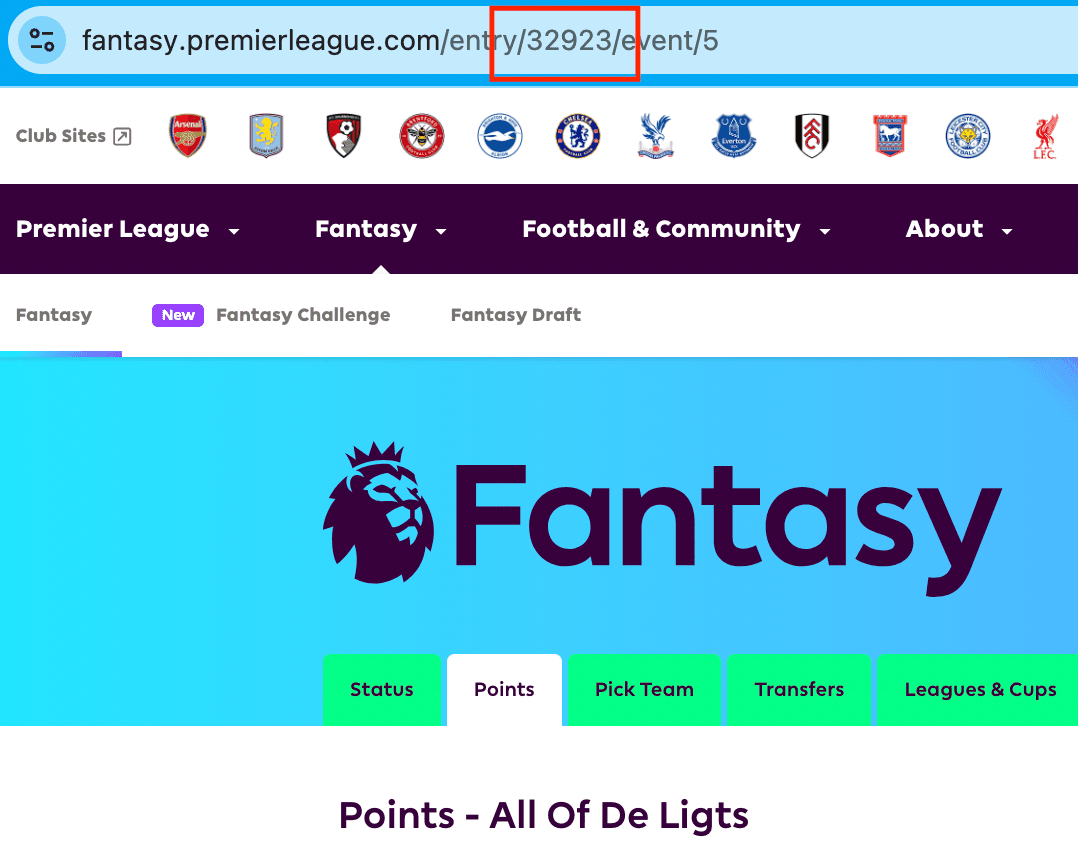This screenshot has height=854, width=1078.
Task: Open the Arsenal club site crest
Action: click(x=188, y=135)
